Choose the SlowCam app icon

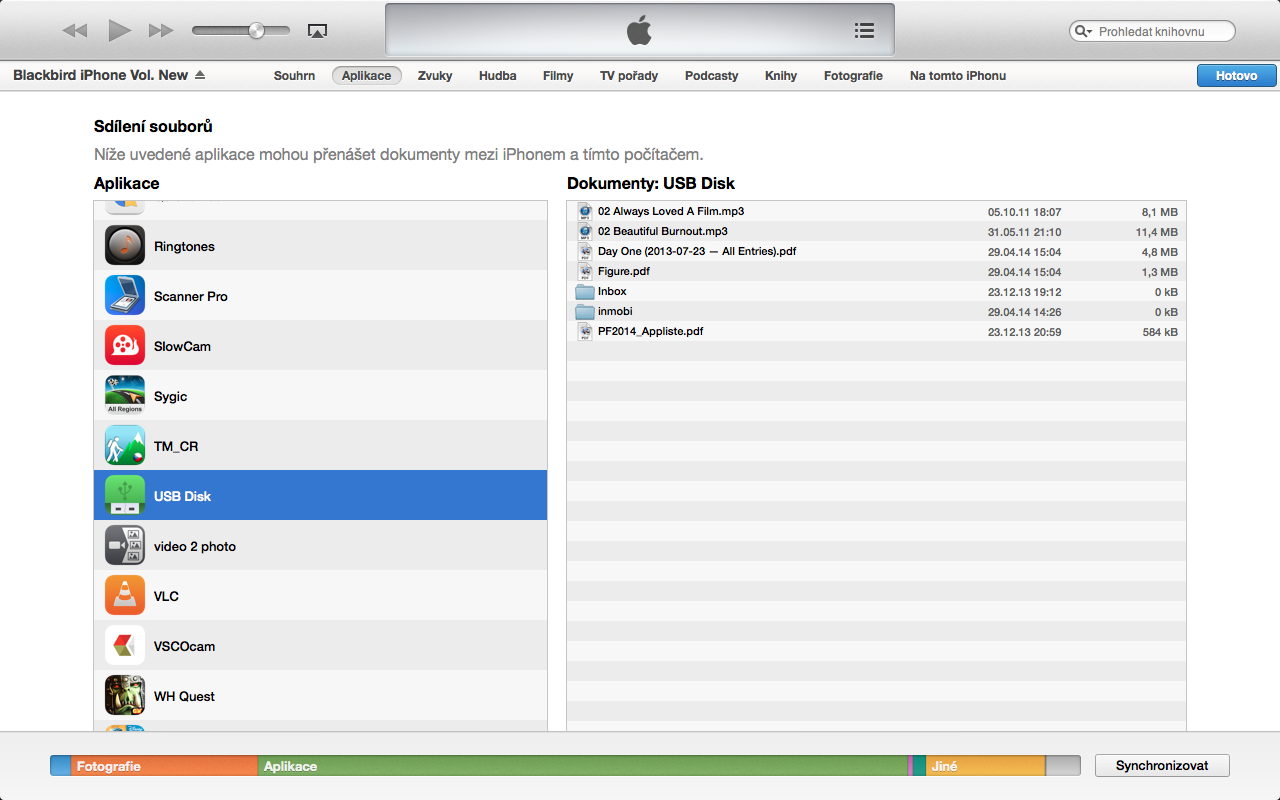125,346
